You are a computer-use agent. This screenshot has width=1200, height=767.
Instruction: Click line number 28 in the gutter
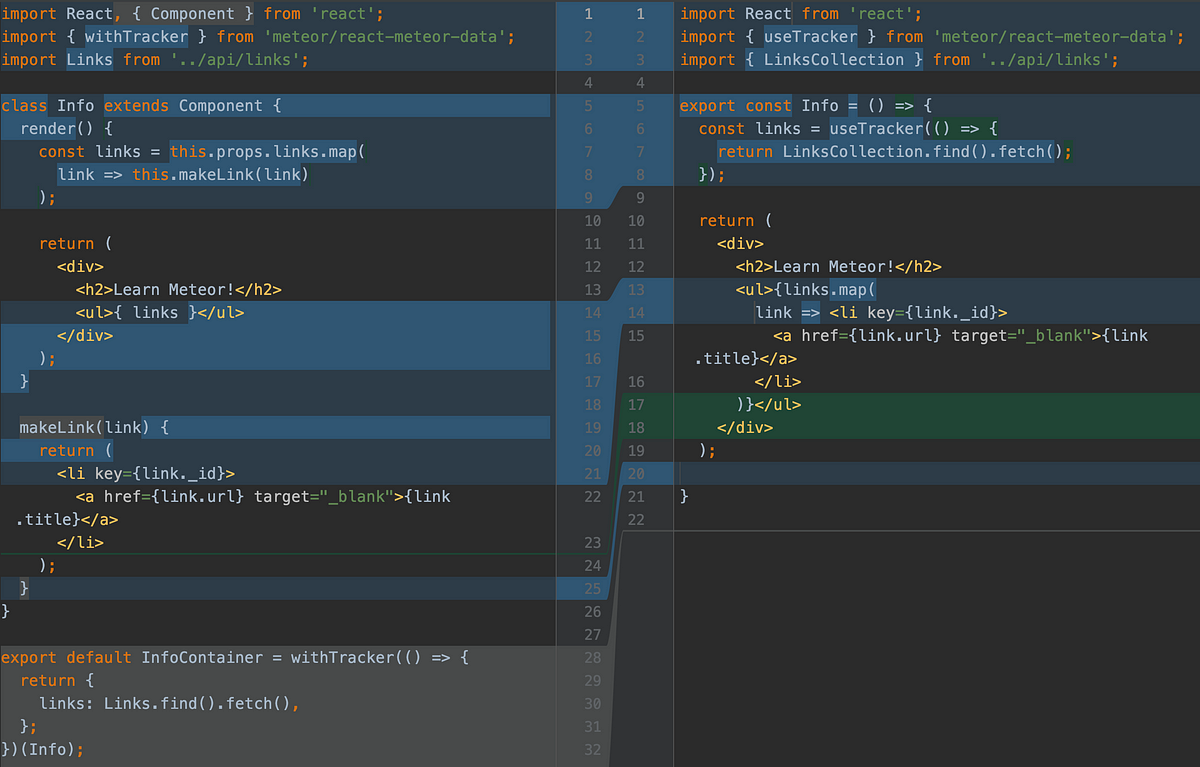593,658
